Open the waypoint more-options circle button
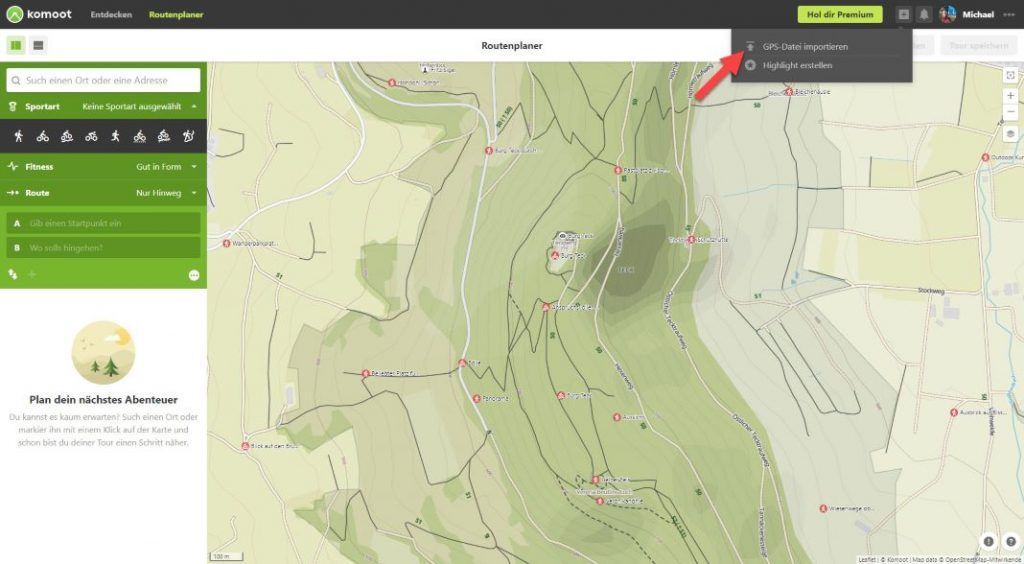The height and width of the screenshot is (564, 1024). [194, 275]
